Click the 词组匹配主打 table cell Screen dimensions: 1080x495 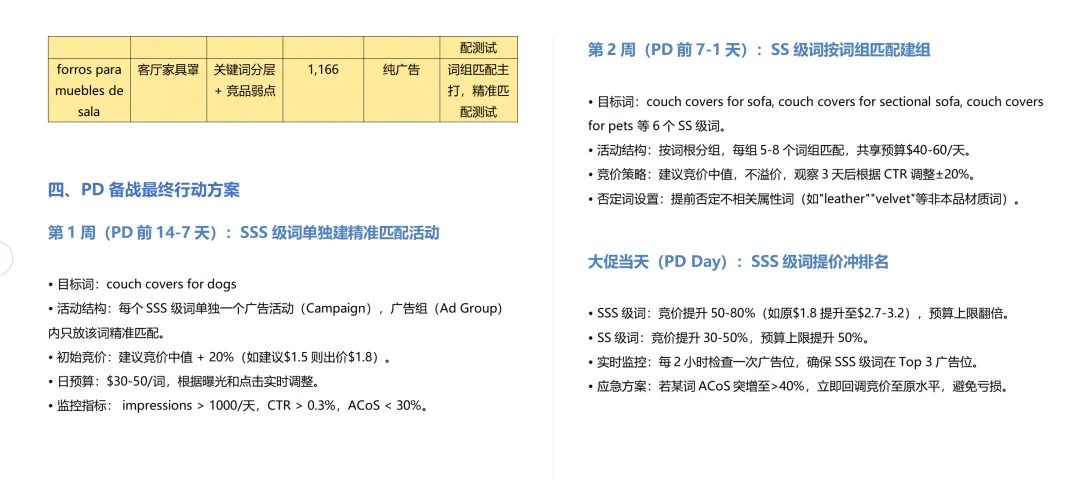tap(479, 90)
